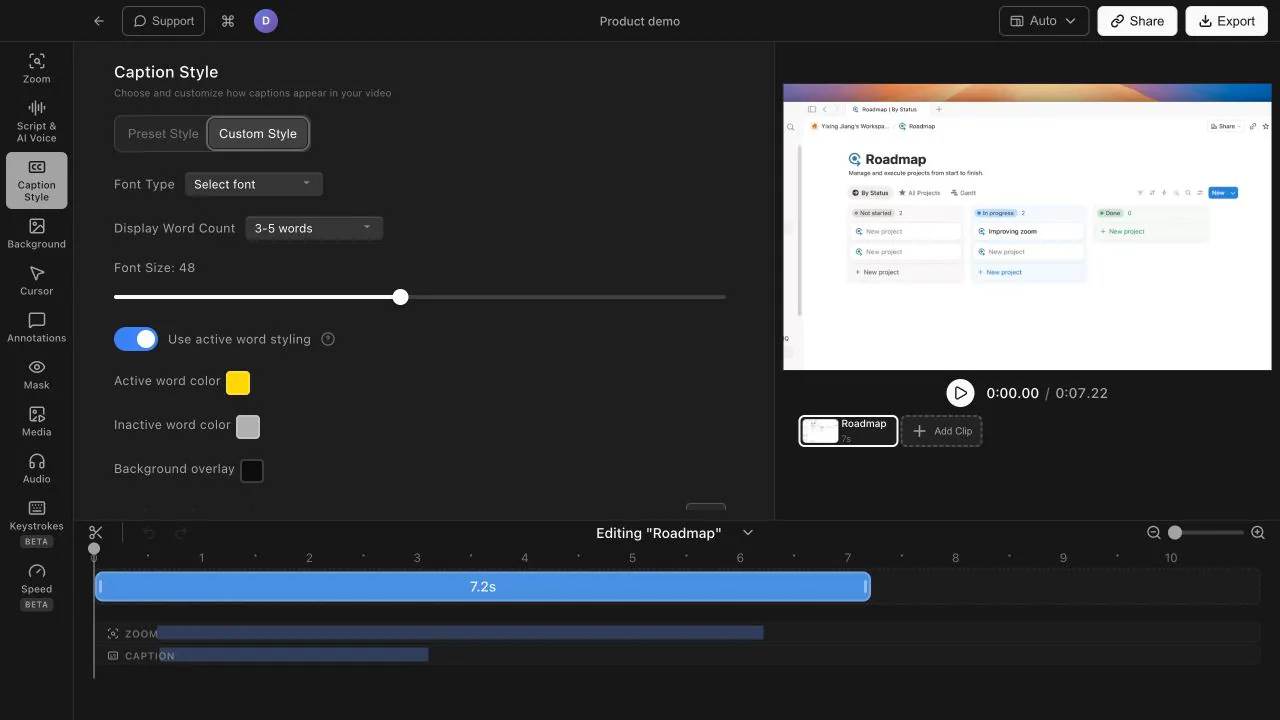Open Script & AI Voice panel

click(x=36, y=122)
